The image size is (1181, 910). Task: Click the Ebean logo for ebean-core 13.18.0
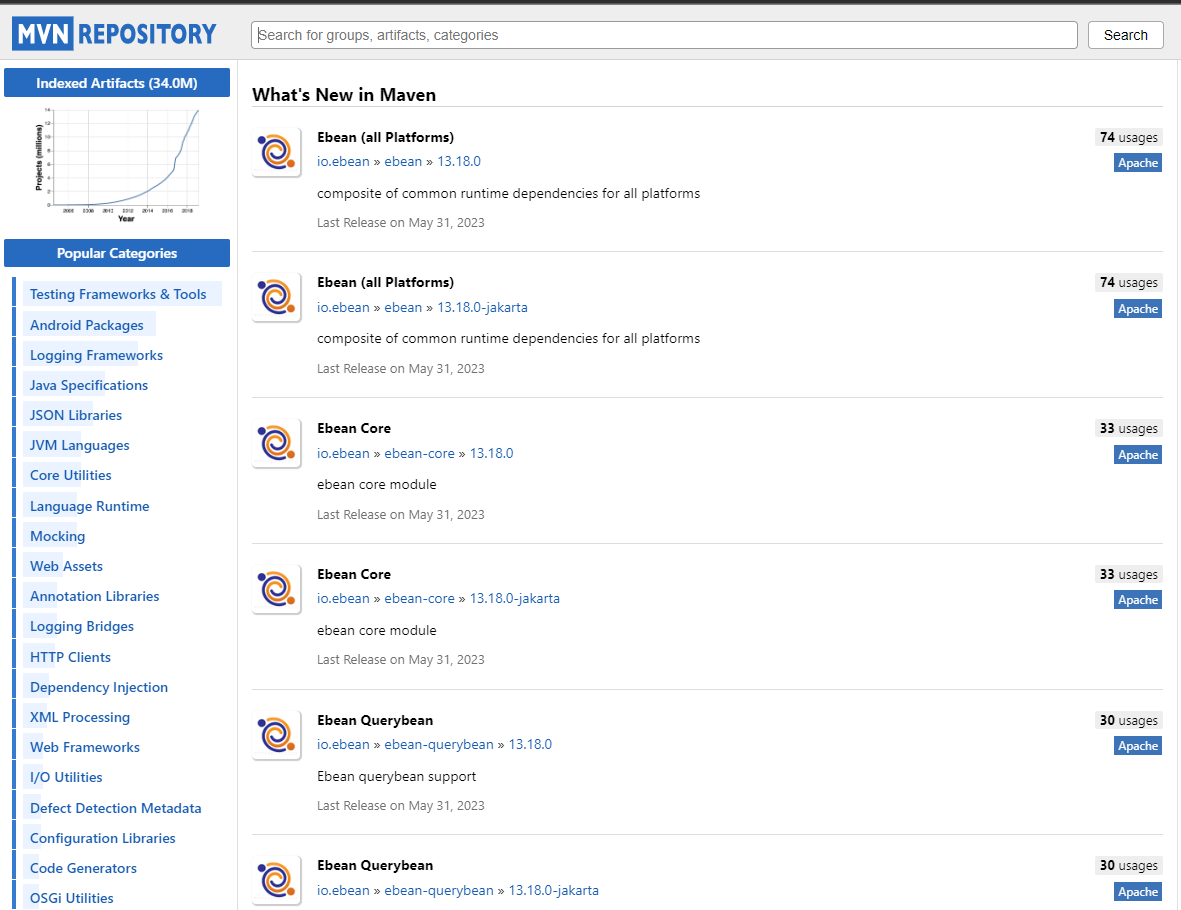click(x=276, y=444)
